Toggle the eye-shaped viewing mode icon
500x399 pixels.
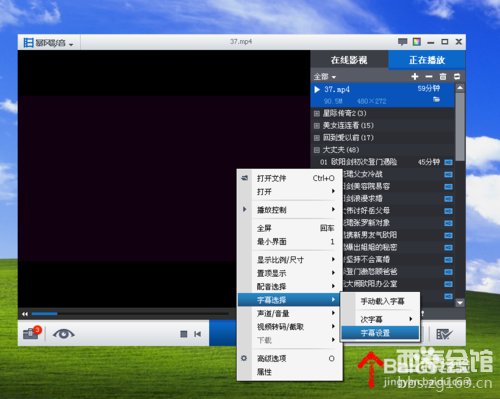[x=63, y=333]
